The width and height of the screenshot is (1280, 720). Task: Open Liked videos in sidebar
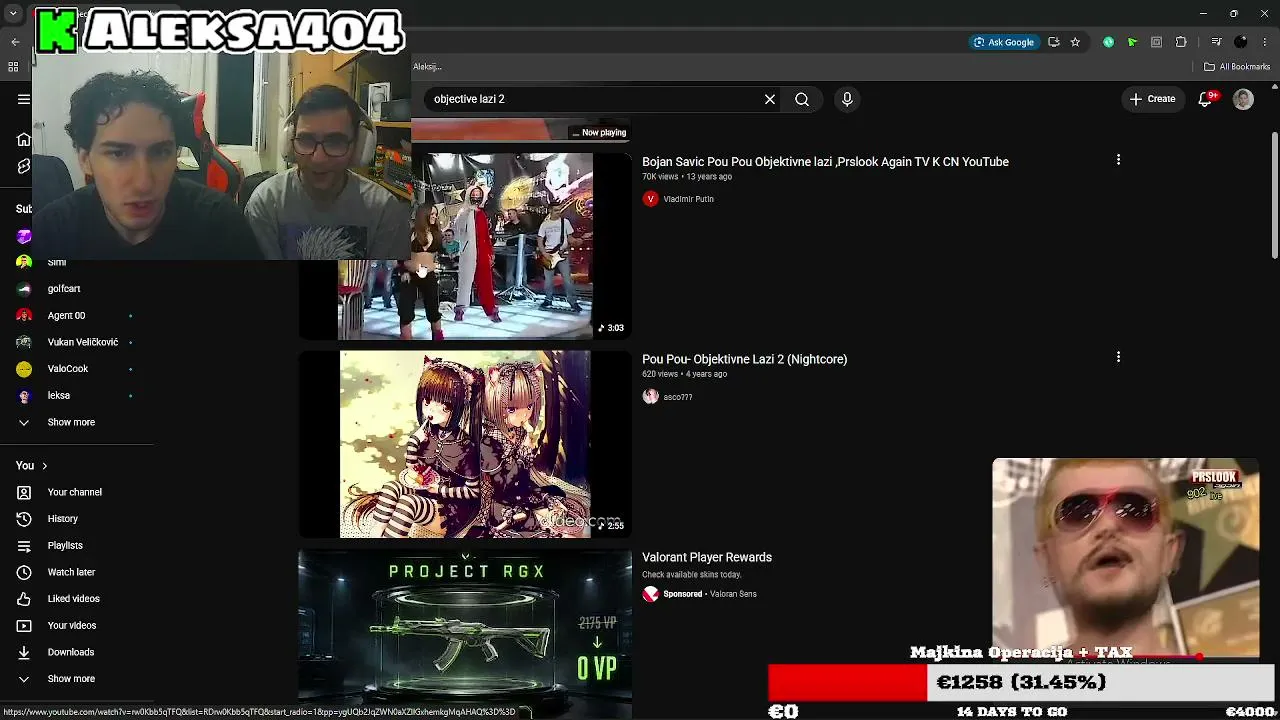point(76,599)
